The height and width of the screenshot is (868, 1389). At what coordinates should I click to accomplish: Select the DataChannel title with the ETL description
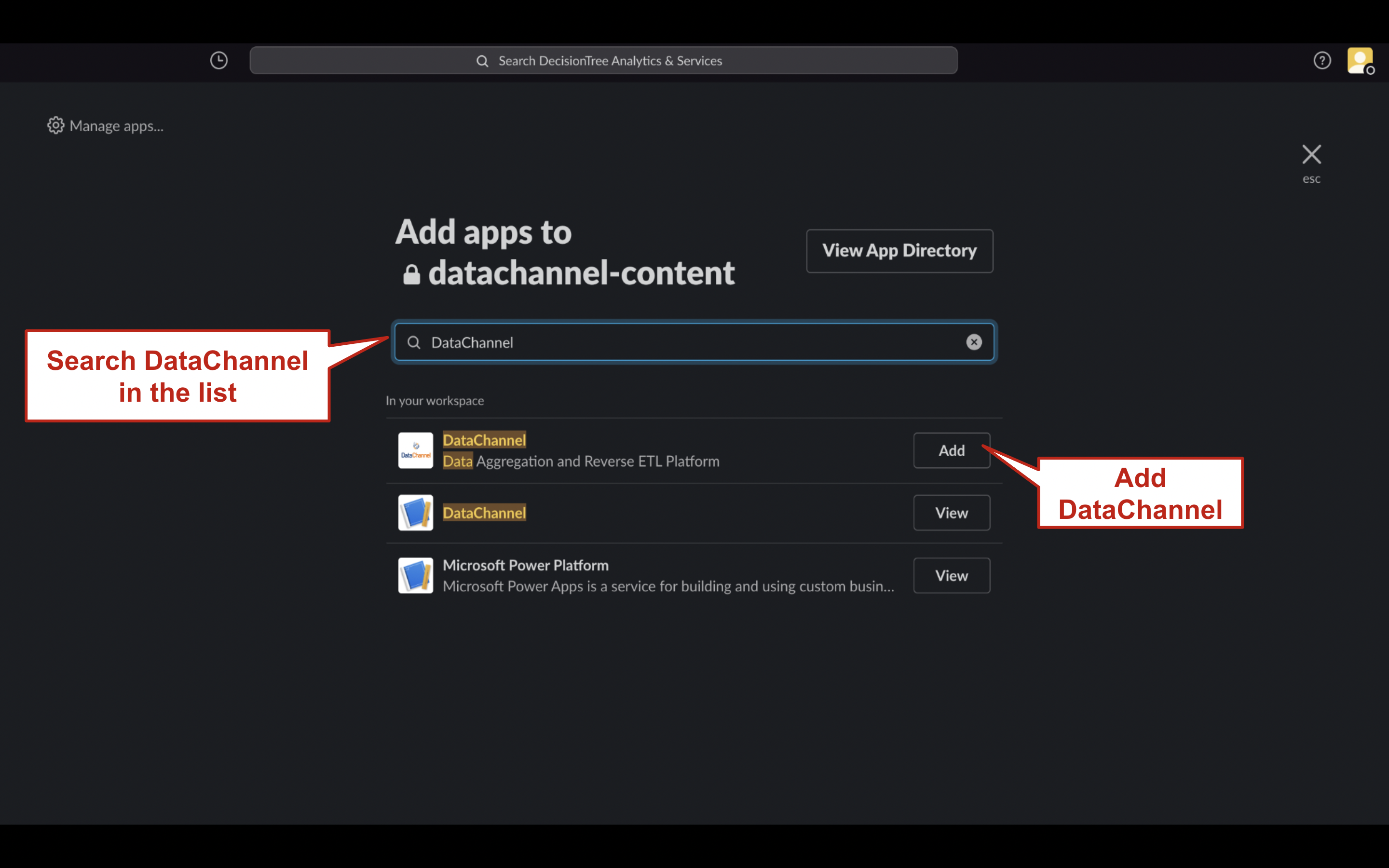click(x=484, y=440)
